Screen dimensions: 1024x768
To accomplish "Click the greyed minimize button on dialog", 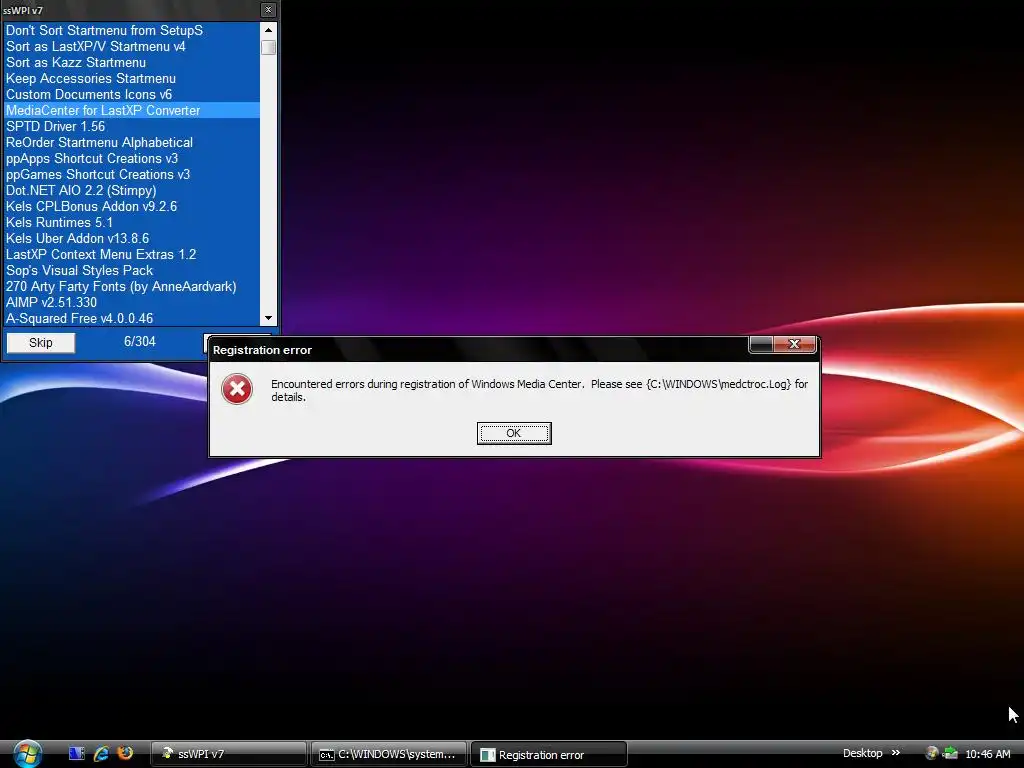I will pos(761,344).
